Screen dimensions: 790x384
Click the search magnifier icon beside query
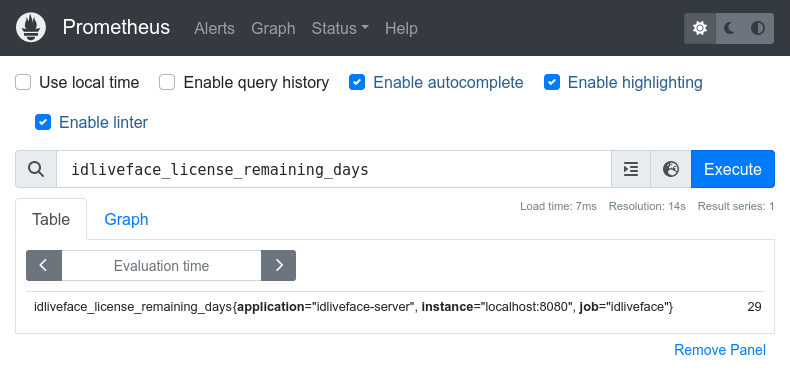(36, 169)
